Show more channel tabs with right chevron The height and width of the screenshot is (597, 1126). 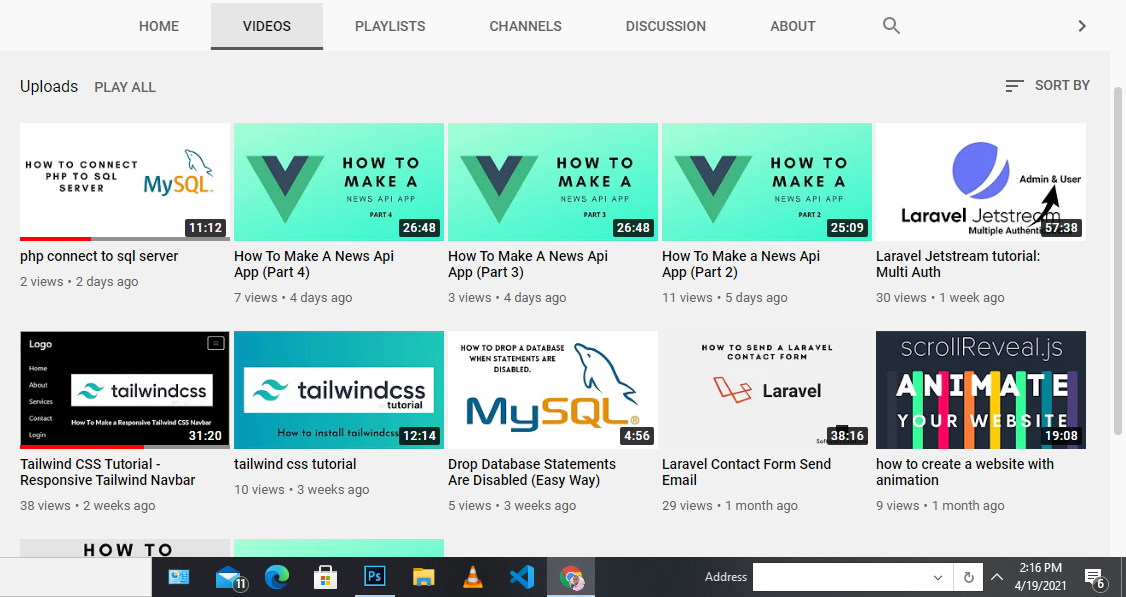1081,26
